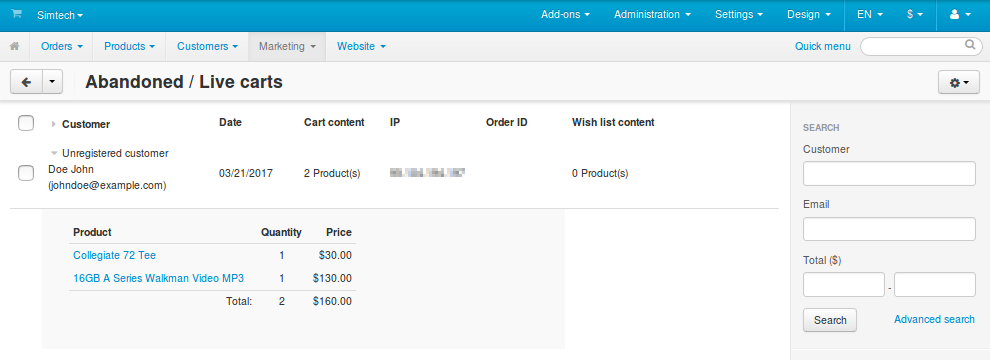The height and width of the screenshot is (360, 990).
Task: Focus the minimum Total ($) field
Action: (844, 285)
